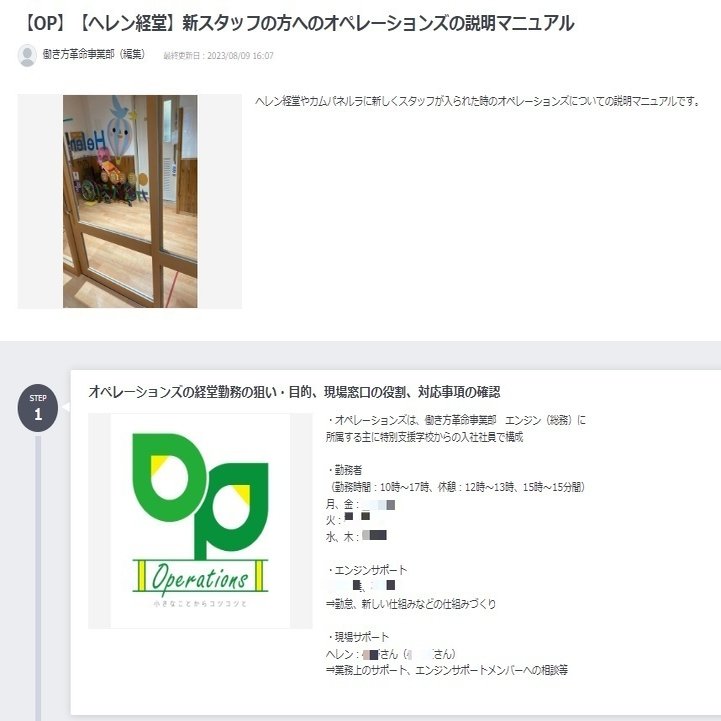This screenshot has width=721, height=721.
Task: Click the 月、金 schedule line
Action: [x=360, y=504]
